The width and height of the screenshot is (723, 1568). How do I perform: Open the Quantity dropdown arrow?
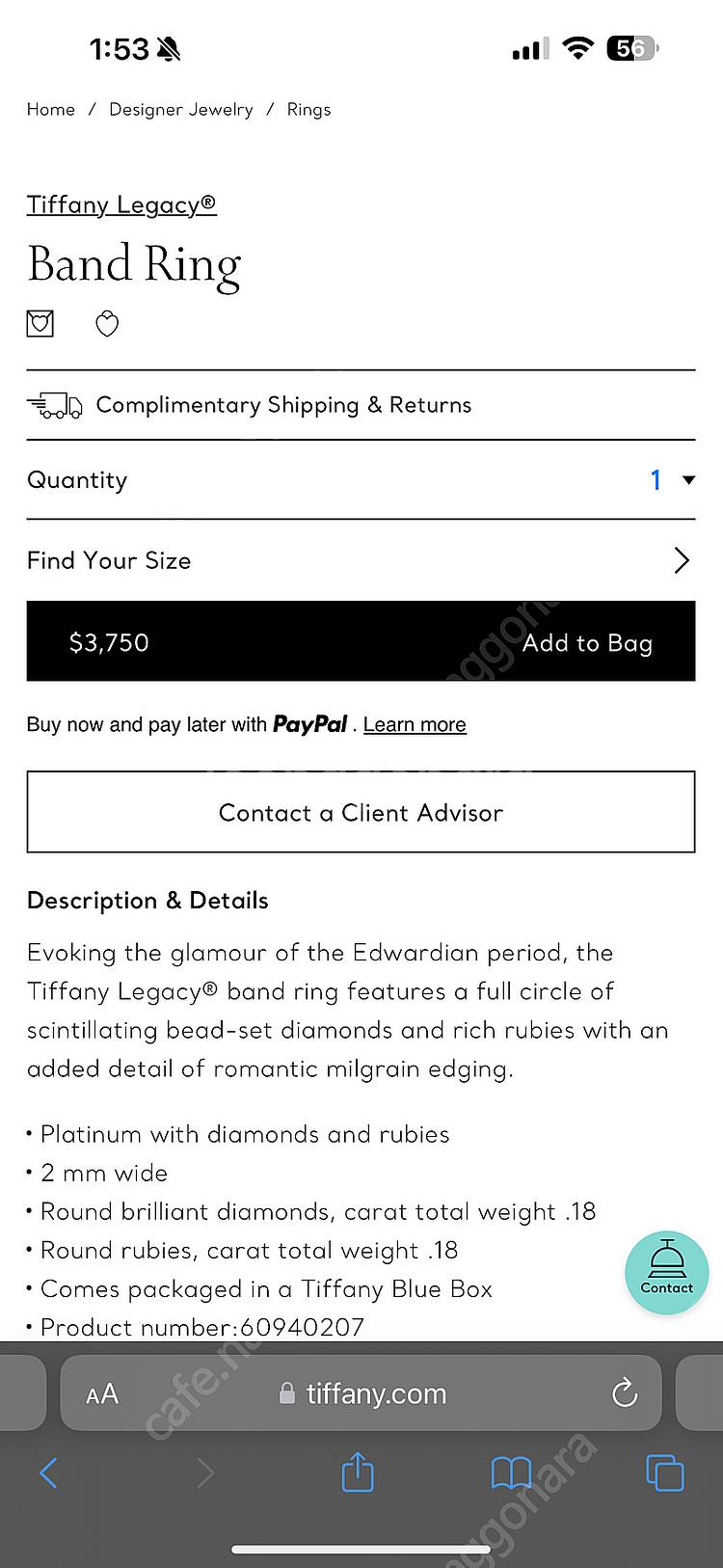pos(688,479)
